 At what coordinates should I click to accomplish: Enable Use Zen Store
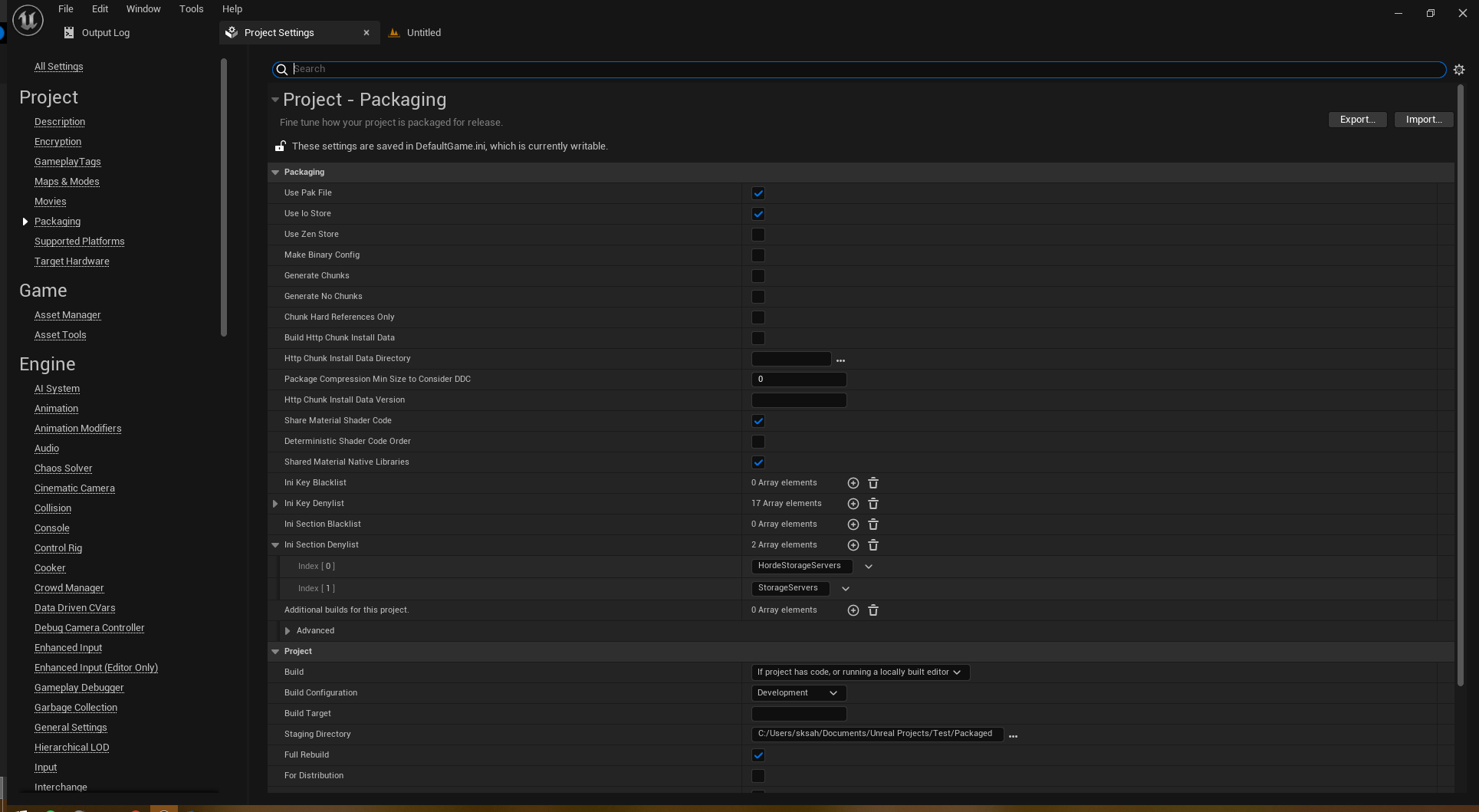pos(758,235)
